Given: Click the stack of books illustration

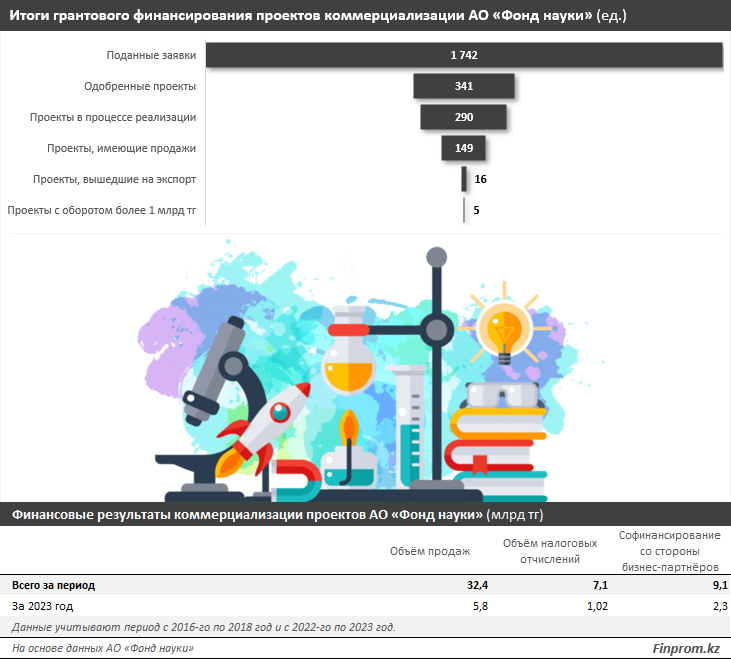Looking at the screenshot, I should pos(495,454).
